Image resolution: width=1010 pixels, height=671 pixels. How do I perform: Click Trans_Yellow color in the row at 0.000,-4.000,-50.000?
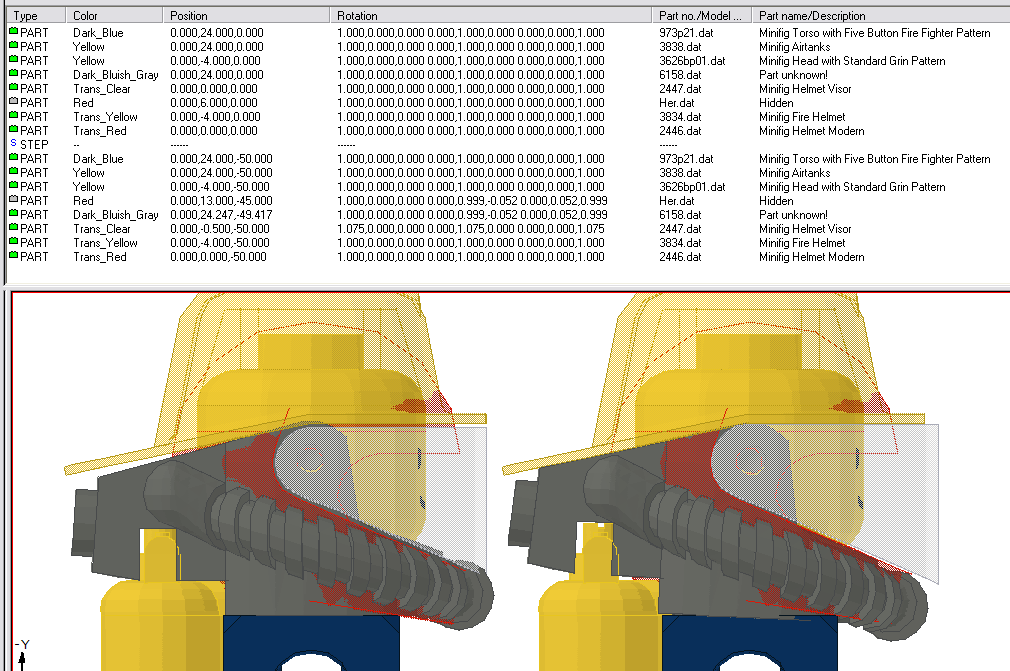(105, 243)
